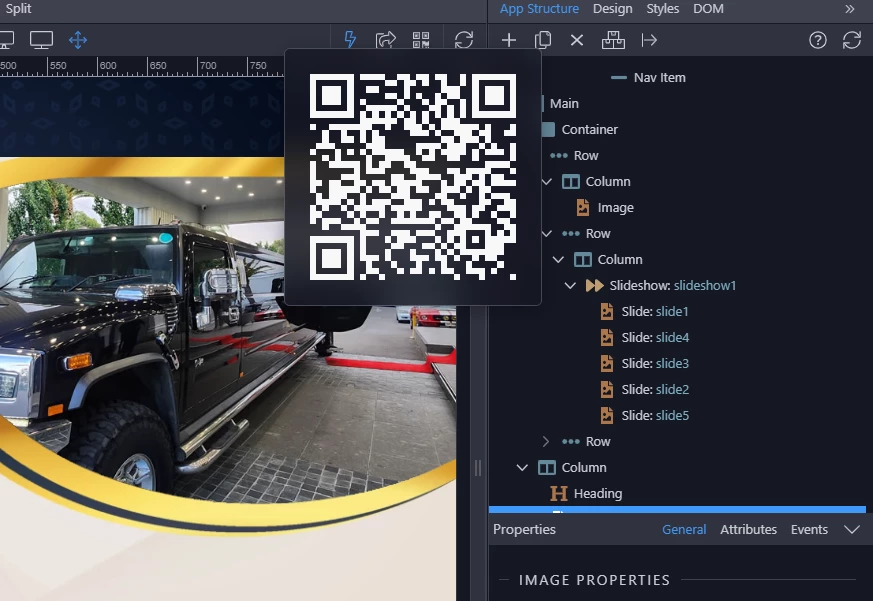The width and height of the screenshot is (873, 601).
Task: Select Slide: slide5 in the tree
Action: (655, 416)
